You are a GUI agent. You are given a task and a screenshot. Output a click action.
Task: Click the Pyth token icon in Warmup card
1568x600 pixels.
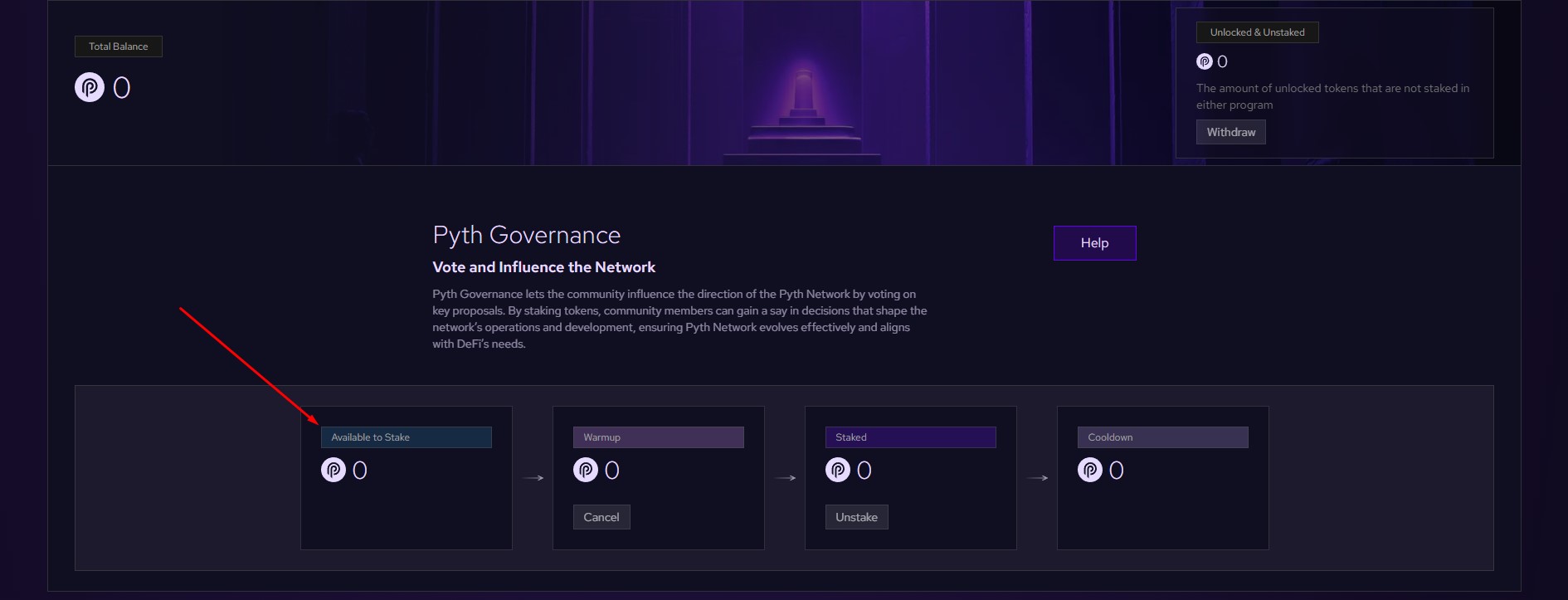coord(586,471)
